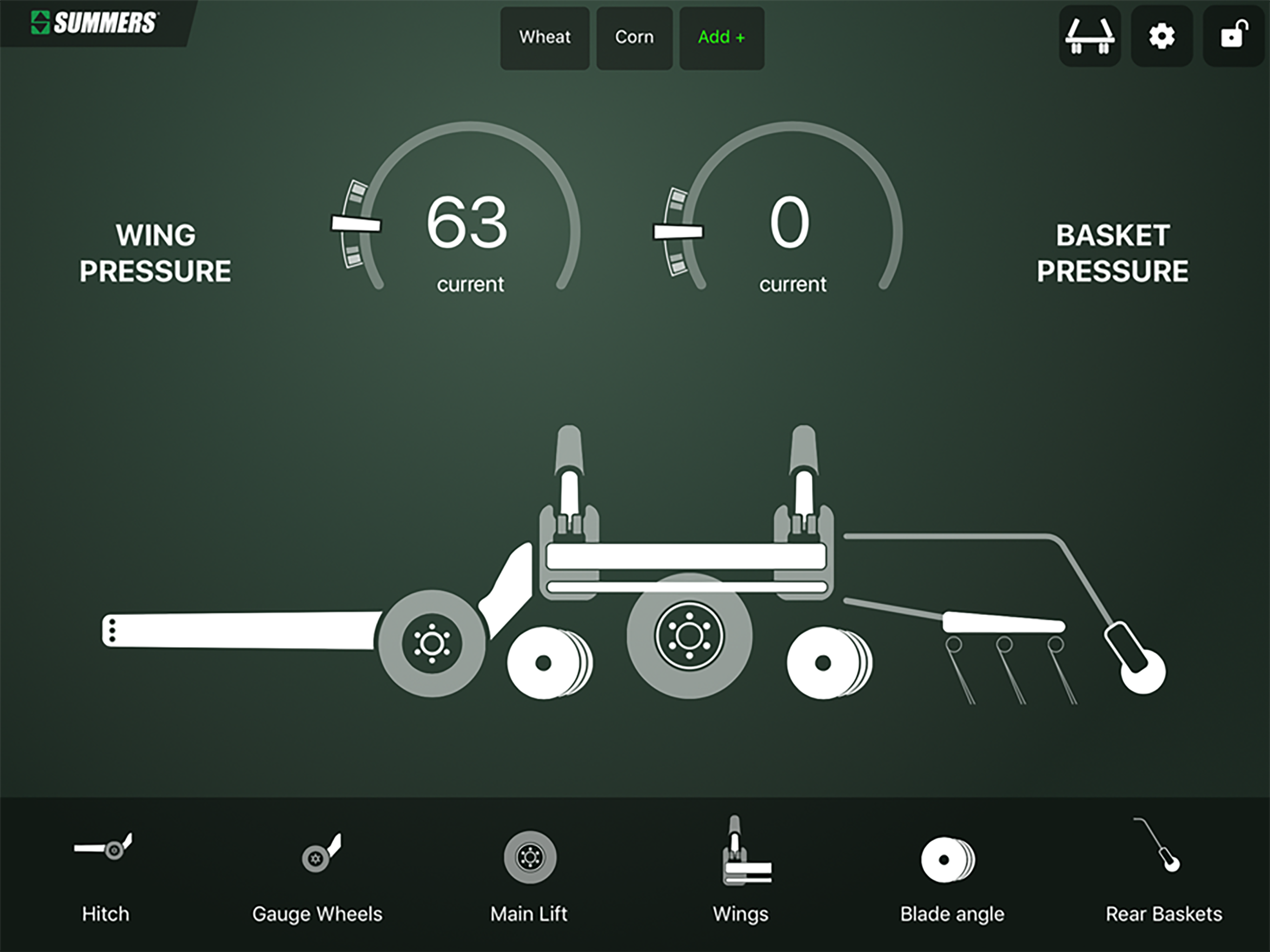Open Blade angle disc icon
This screenshot has height=952, width=1270.
[948, 859]
